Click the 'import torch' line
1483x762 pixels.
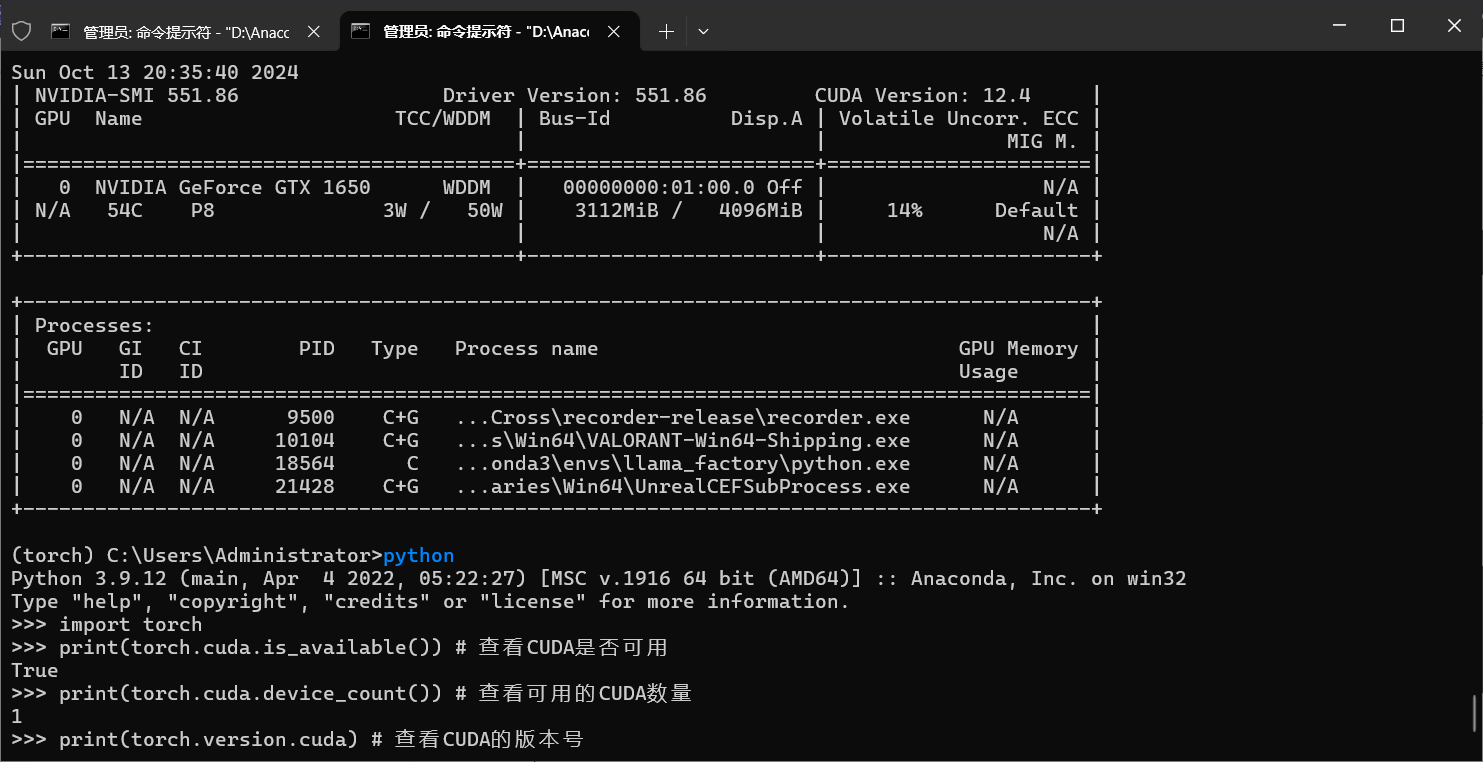coord(107,624)
